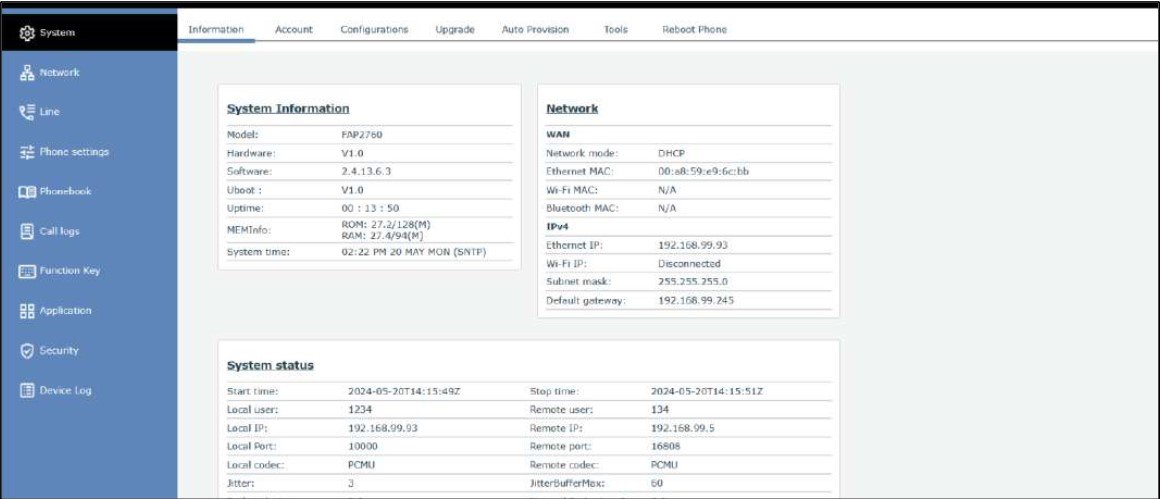Click the Phone settings sliders icon

27,152
